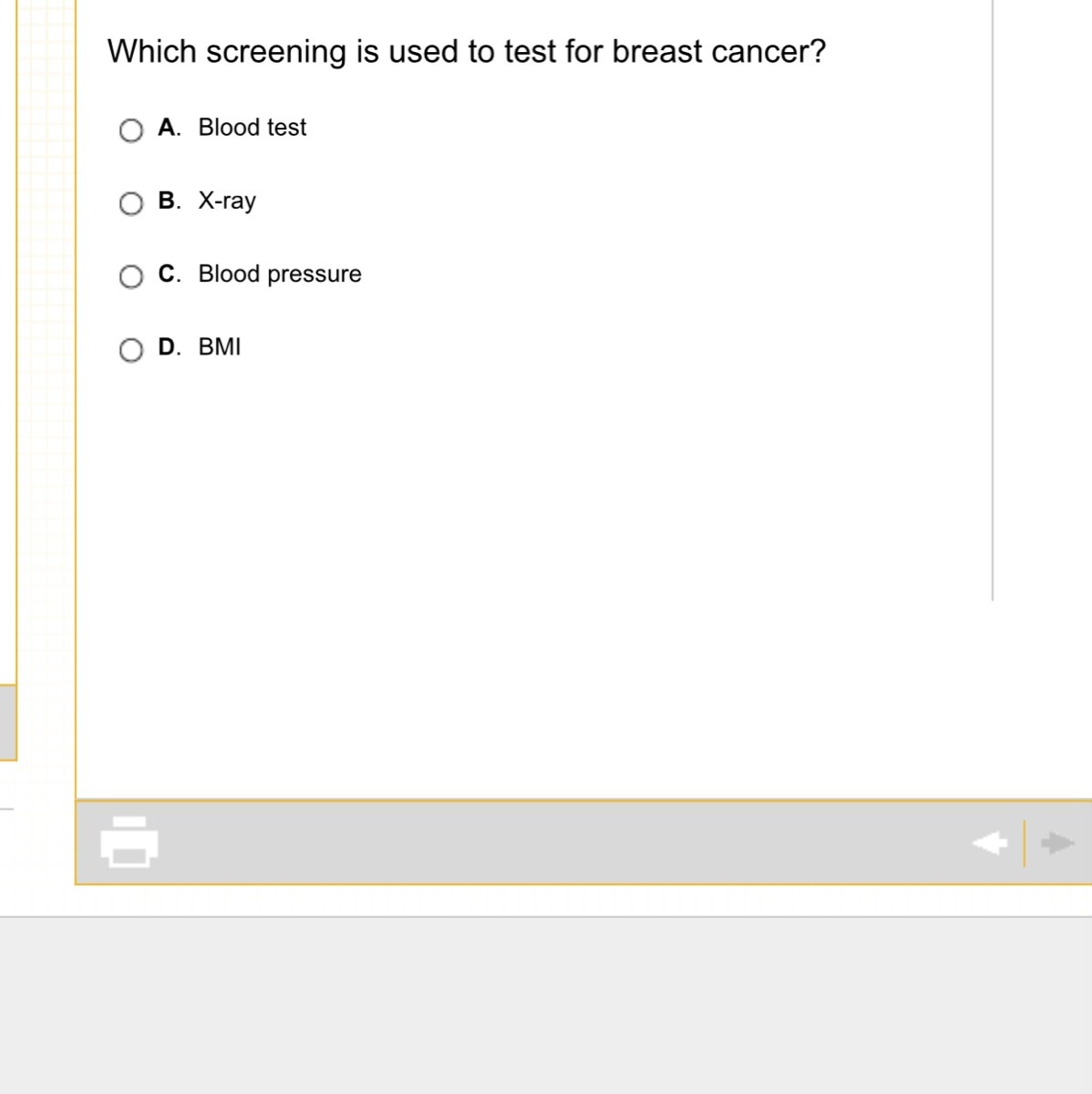1092x1094 pixels.
Task: Click the vertical gray line at right of question
Action: click(x=993, y=301)
